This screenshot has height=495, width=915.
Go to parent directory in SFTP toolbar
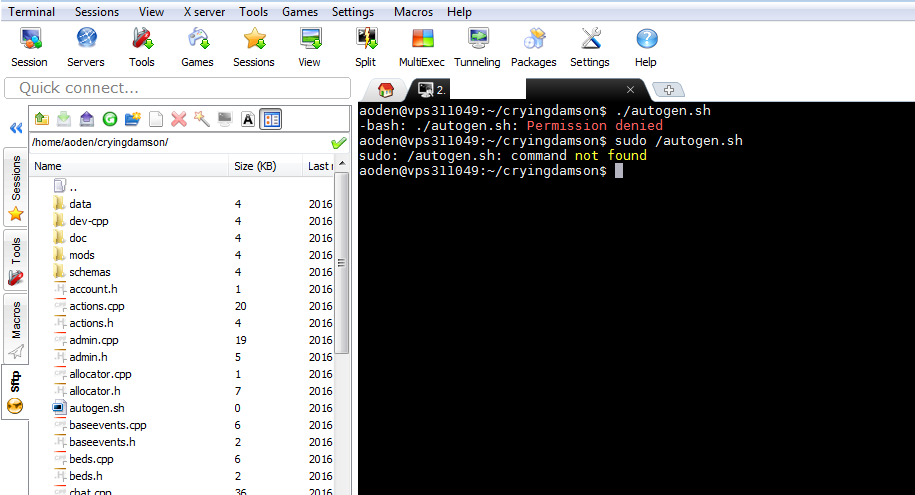pos(41,119)
